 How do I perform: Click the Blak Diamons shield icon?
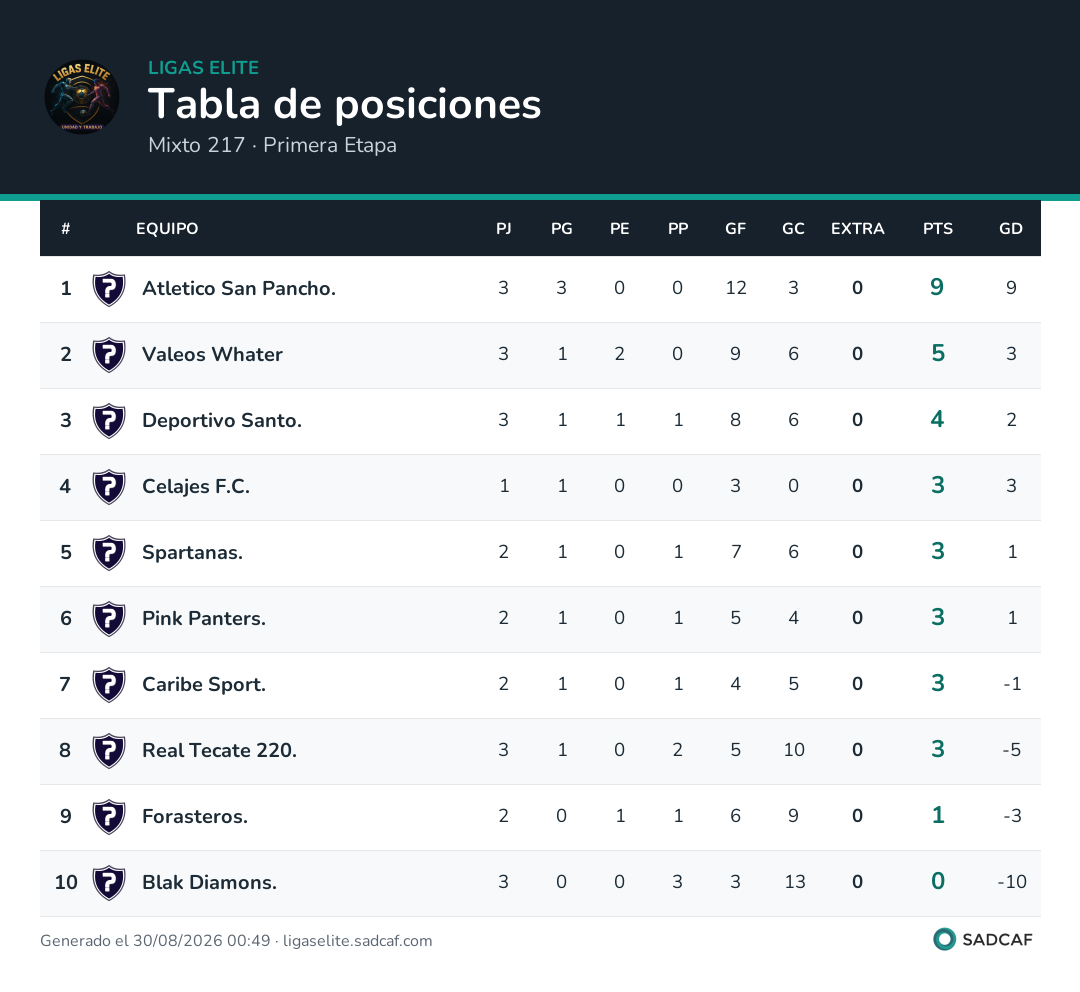(109, 882)
